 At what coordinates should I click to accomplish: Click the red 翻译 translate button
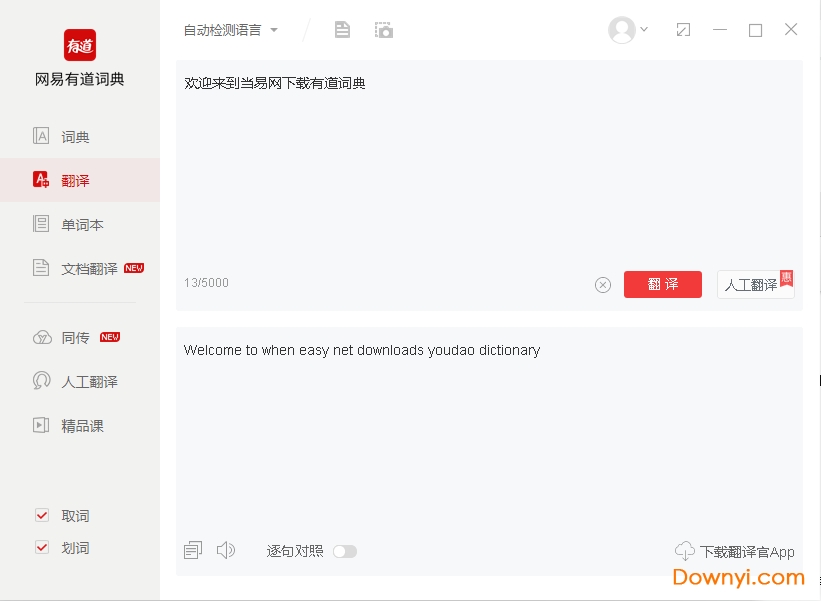pyautogui.click(x=662, y=284)
